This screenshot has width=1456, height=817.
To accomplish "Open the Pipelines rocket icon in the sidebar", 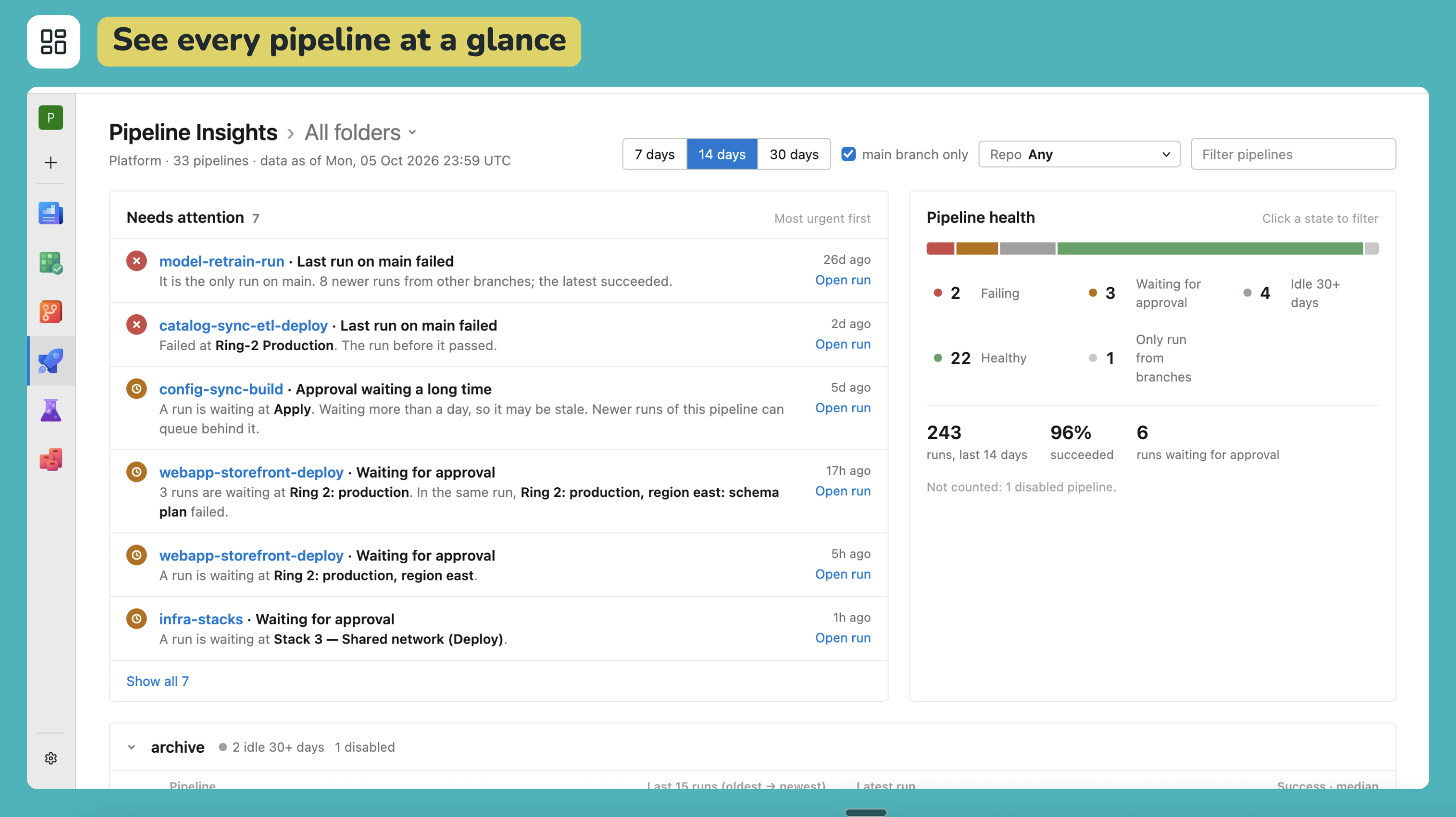I will (51, 361).
